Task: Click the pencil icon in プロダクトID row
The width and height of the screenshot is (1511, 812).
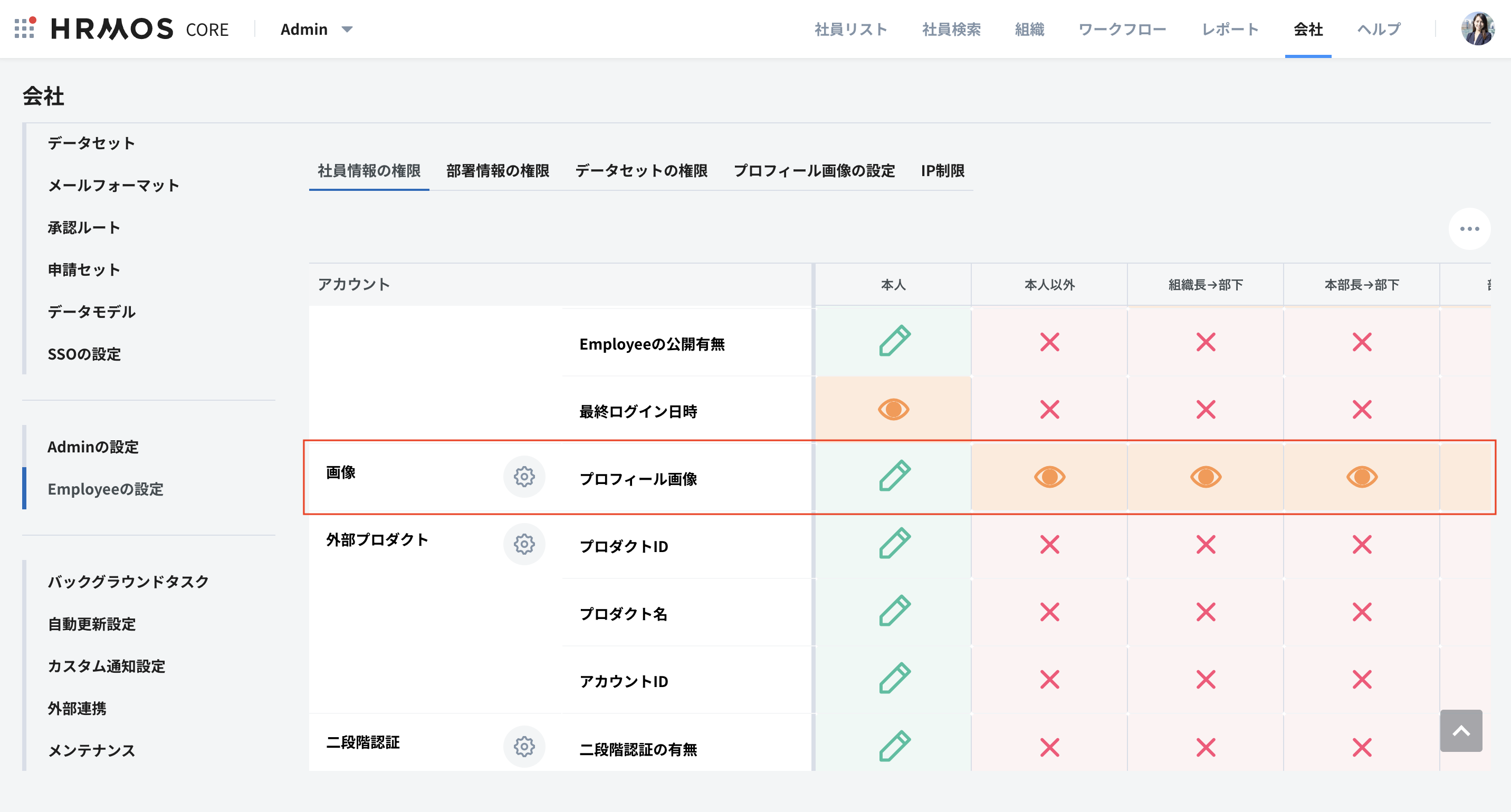Action: [894, 544]
